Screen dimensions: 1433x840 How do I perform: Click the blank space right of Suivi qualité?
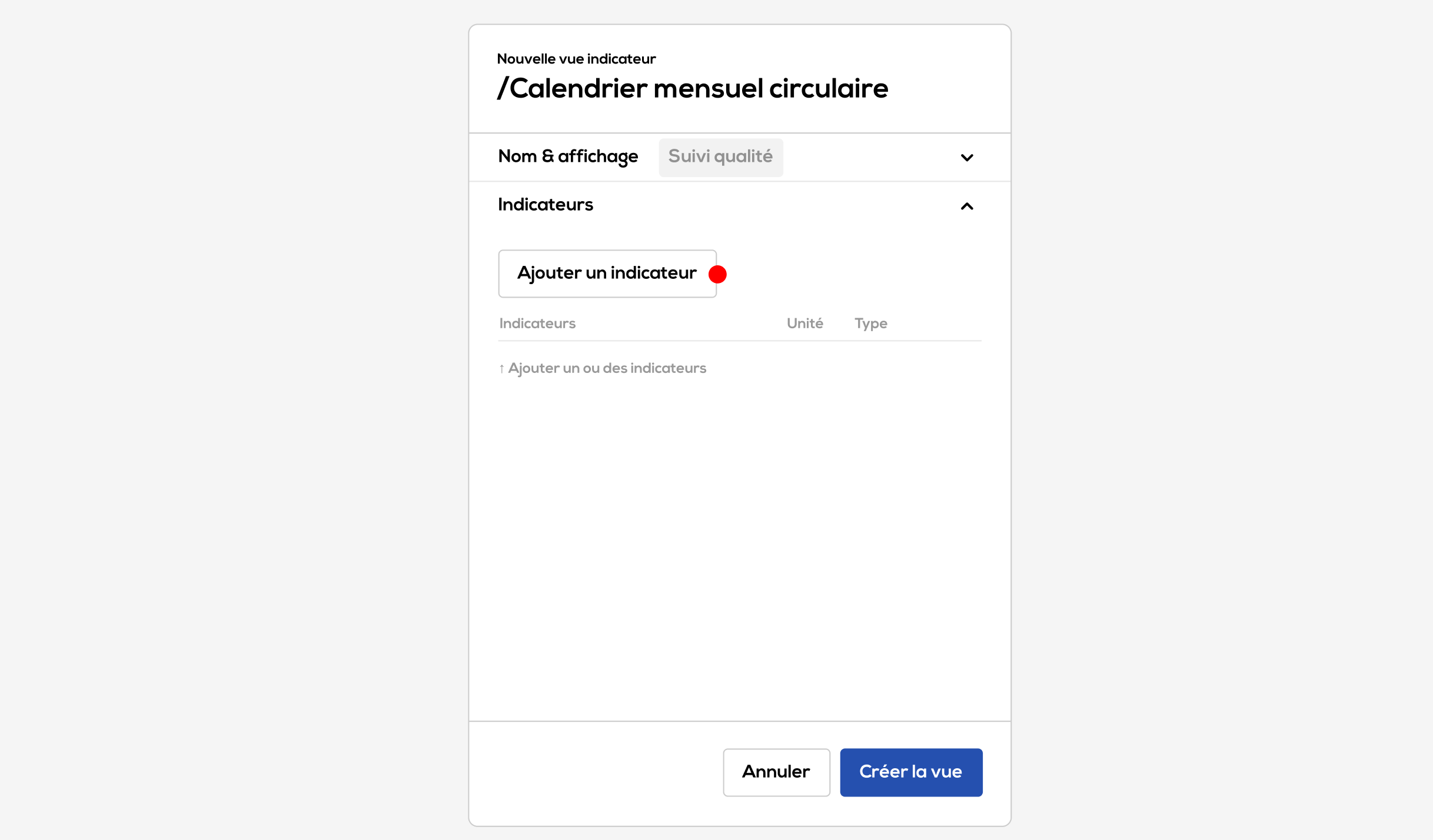tap(865, 157)
